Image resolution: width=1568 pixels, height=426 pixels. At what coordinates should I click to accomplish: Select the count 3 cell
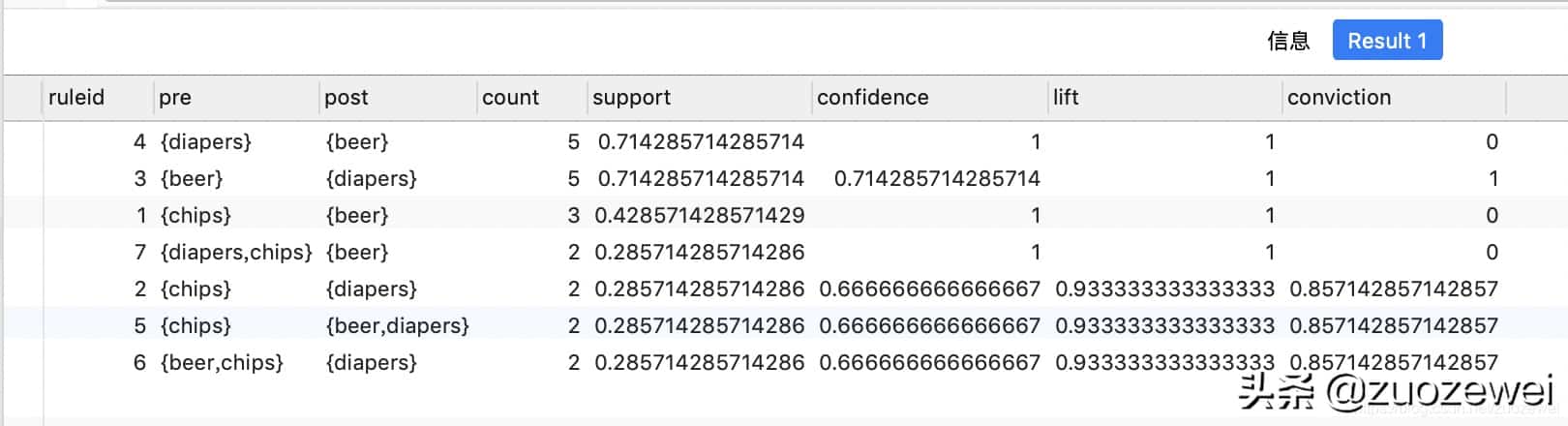click(x=573, y=216)
